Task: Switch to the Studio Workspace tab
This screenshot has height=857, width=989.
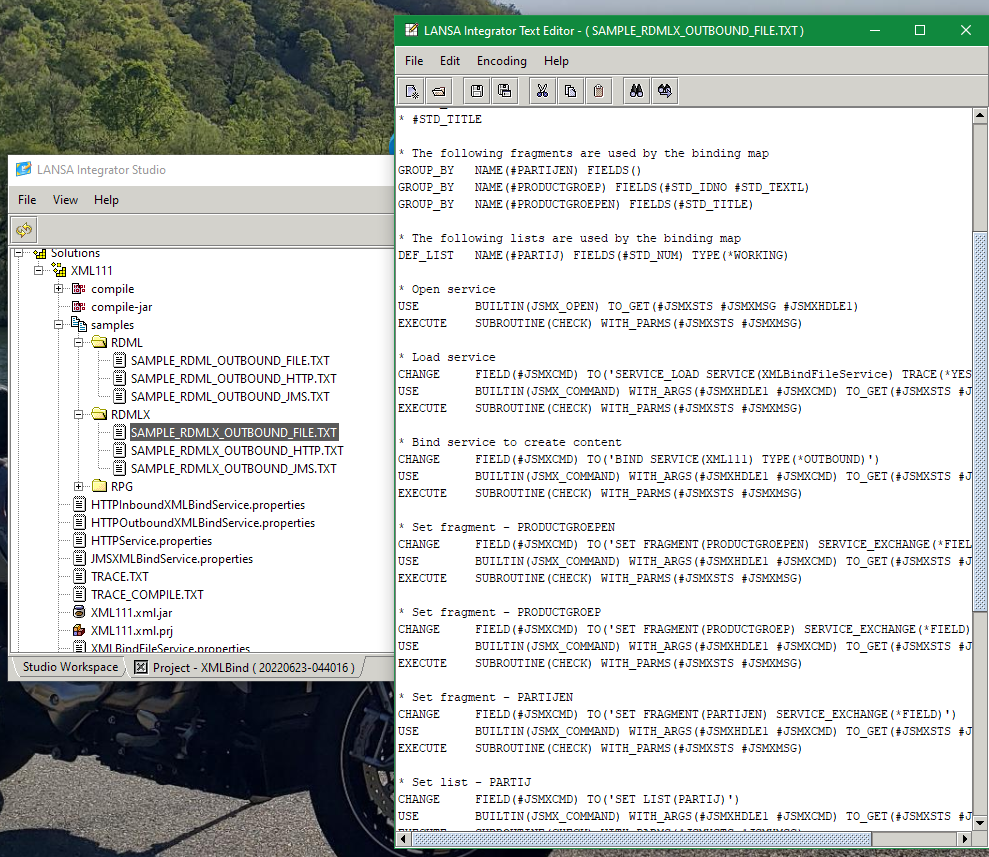Action: [70, 667]
